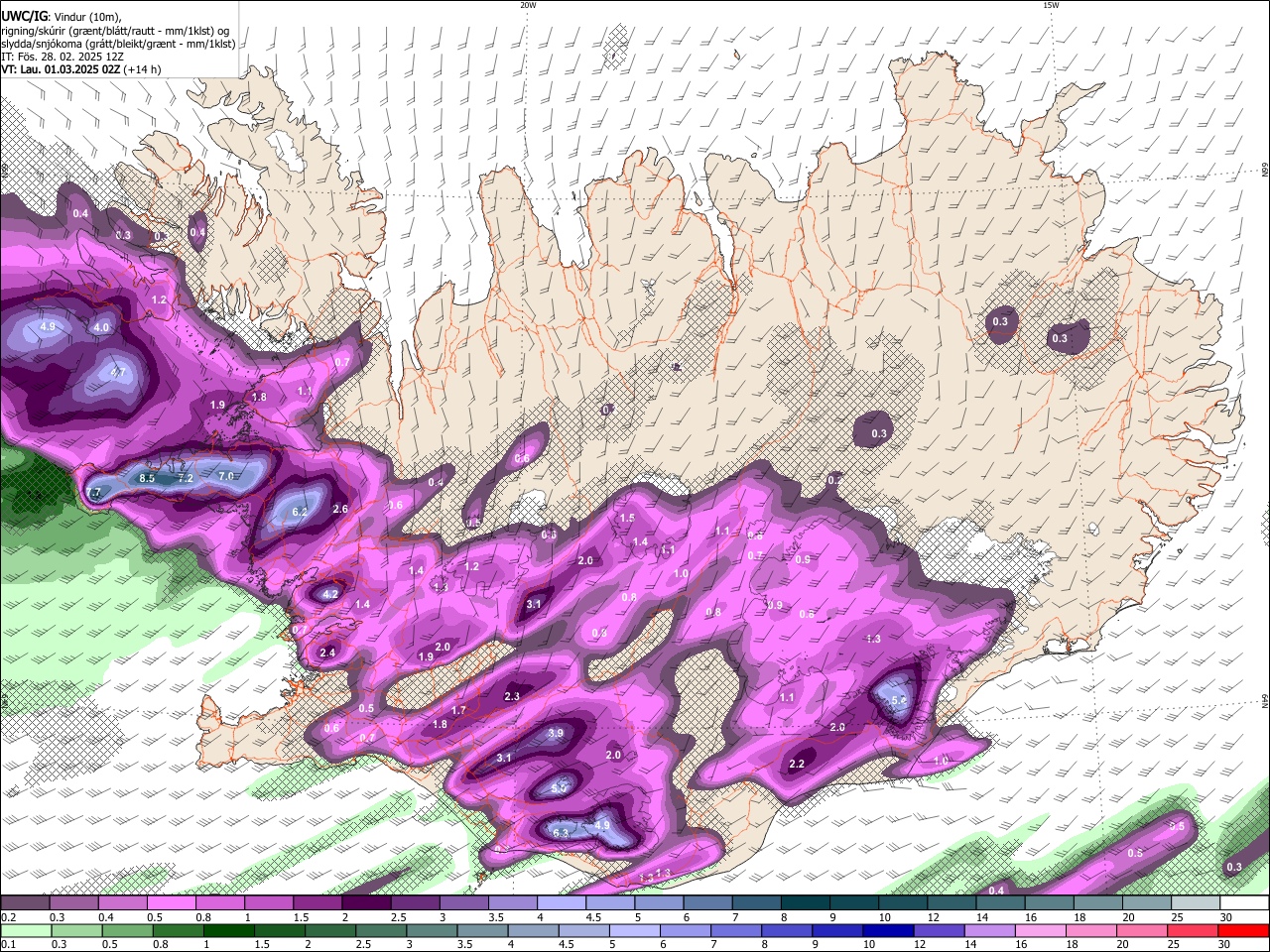Click the 2.6 value beside the 6.2 maximum
Image resolution: width=1270 pixels, height=952 pixels.
pos(340,509)
